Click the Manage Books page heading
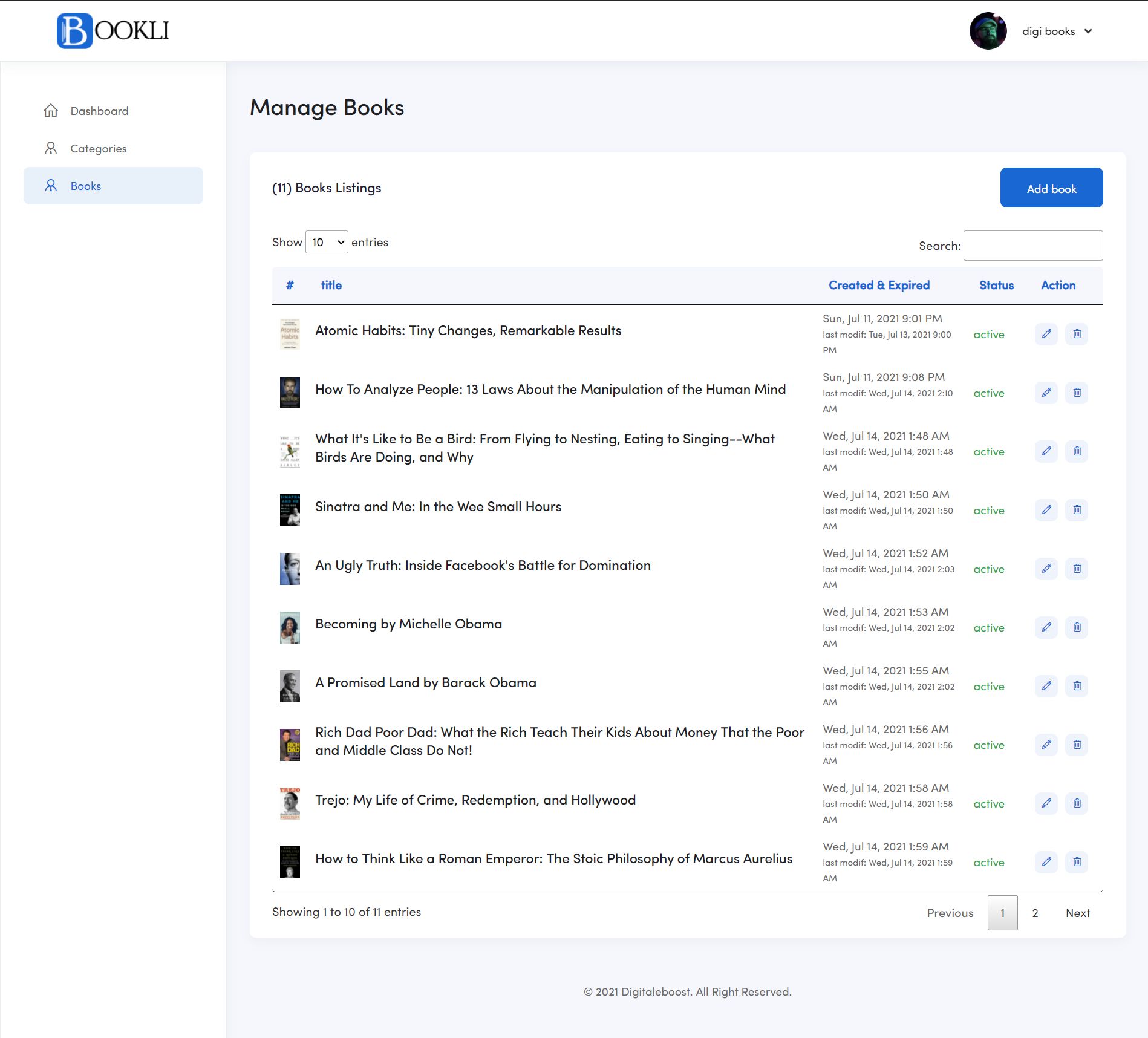Screen dimensions: 1148x1038 (327, 107)
